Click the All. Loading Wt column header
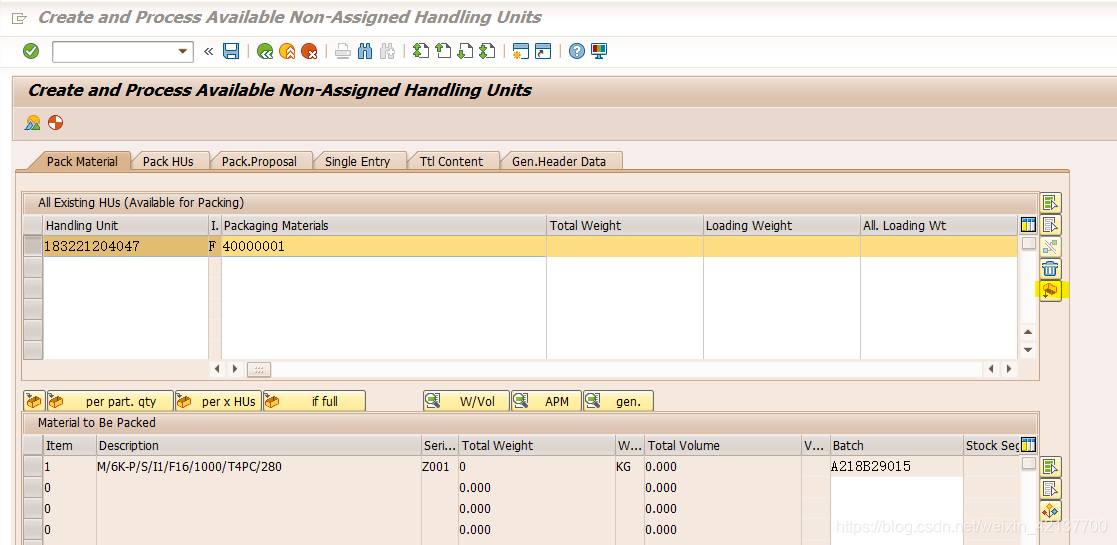1117x545 pixels. tap(939, 225)
